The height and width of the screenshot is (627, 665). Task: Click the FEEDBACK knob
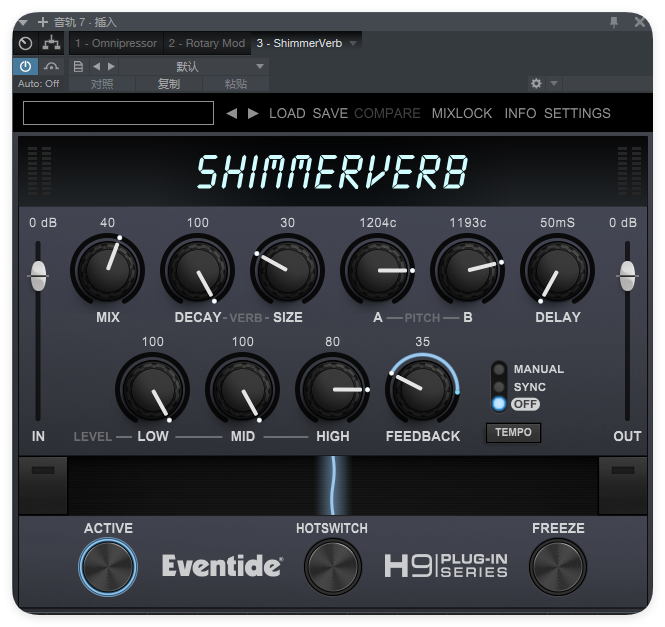pos(422,389)
